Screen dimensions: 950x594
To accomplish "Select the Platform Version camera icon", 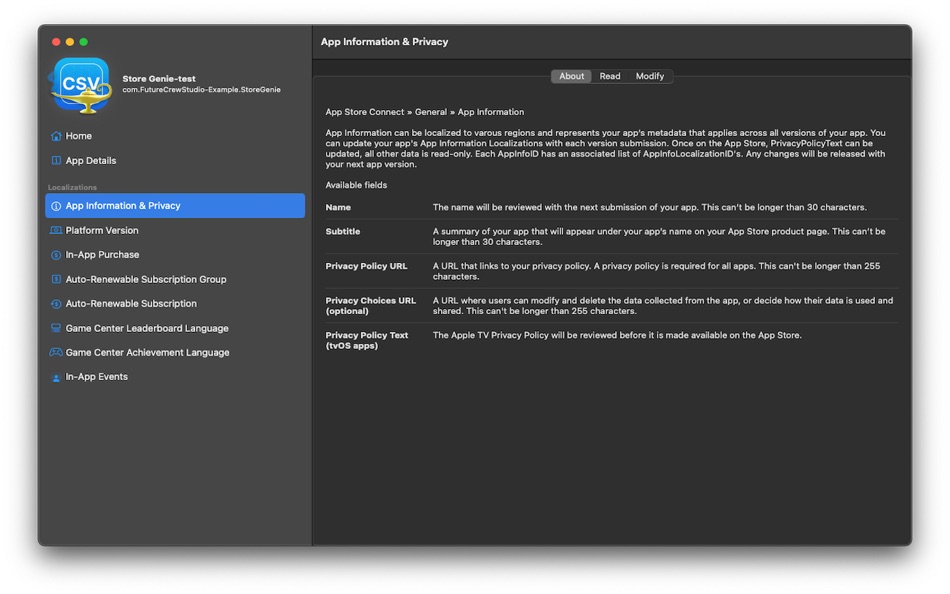I will pos(56,230).
